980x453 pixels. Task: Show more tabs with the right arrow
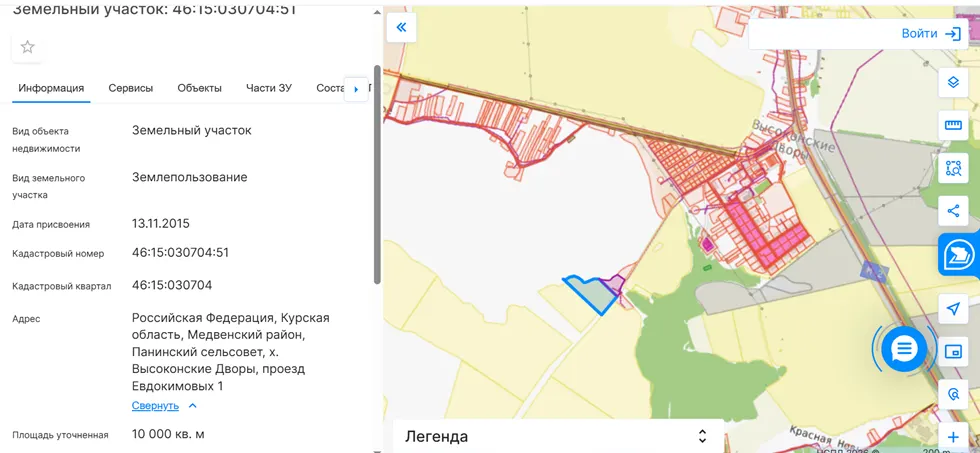356,89
